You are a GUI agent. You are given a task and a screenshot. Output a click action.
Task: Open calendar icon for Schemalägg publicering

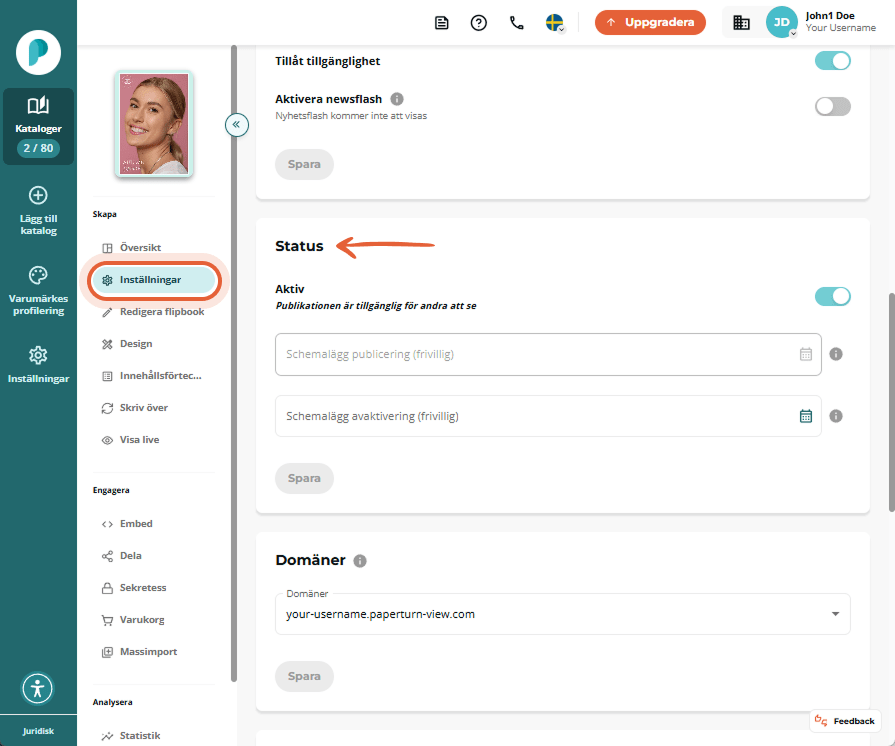coord(805,354)
